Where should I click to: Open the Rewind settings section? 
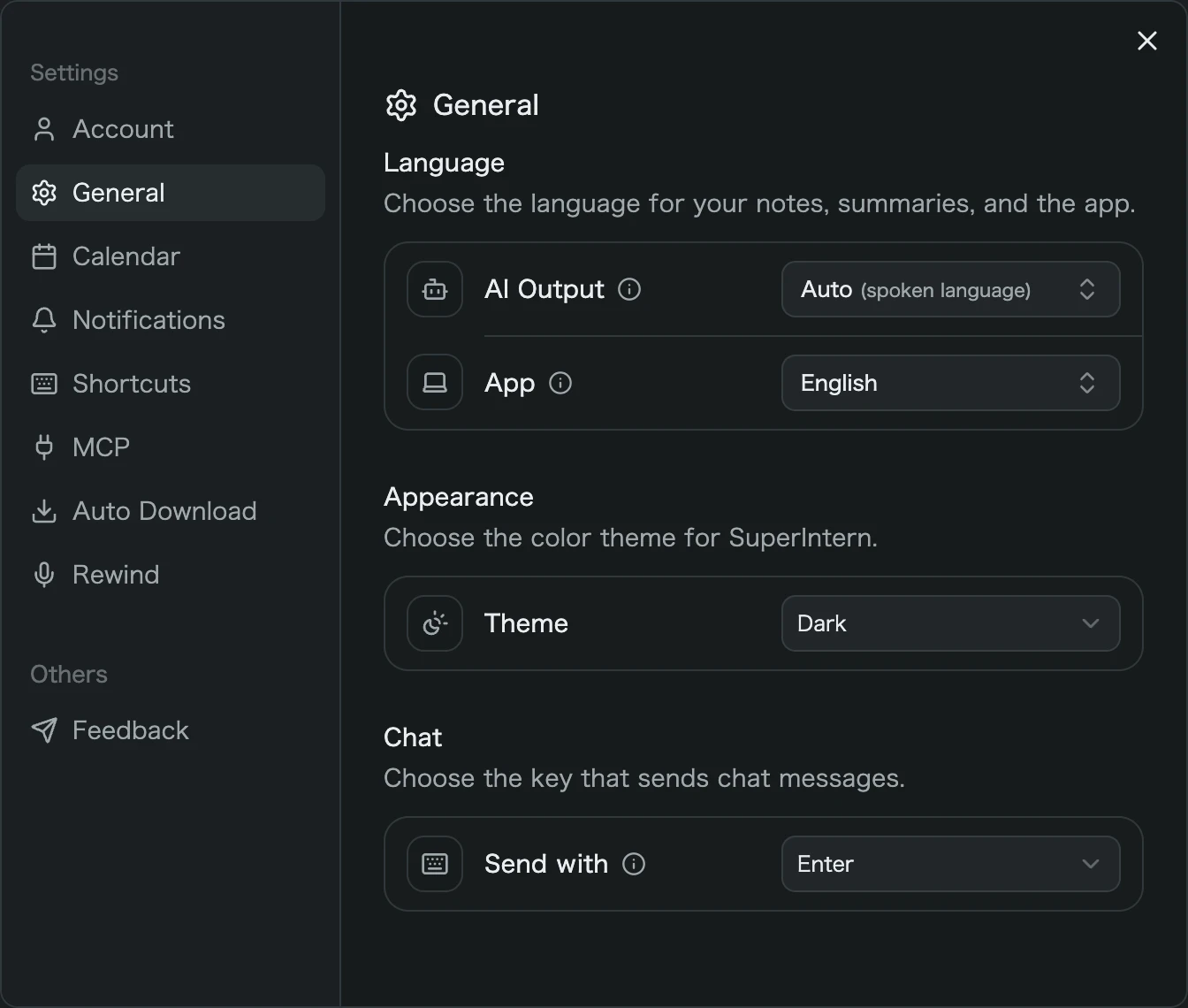171,575
